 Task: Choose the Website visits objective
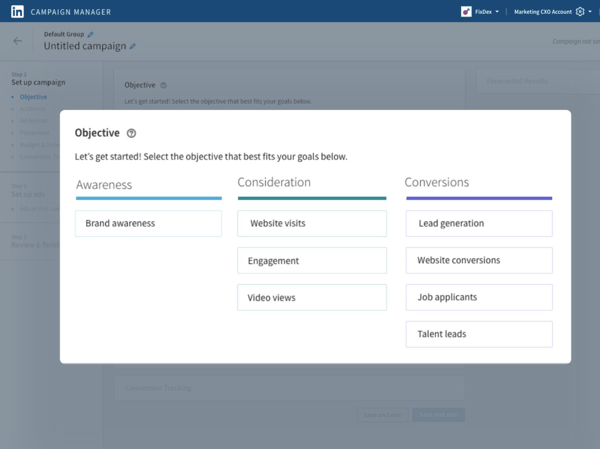[312, 224]
